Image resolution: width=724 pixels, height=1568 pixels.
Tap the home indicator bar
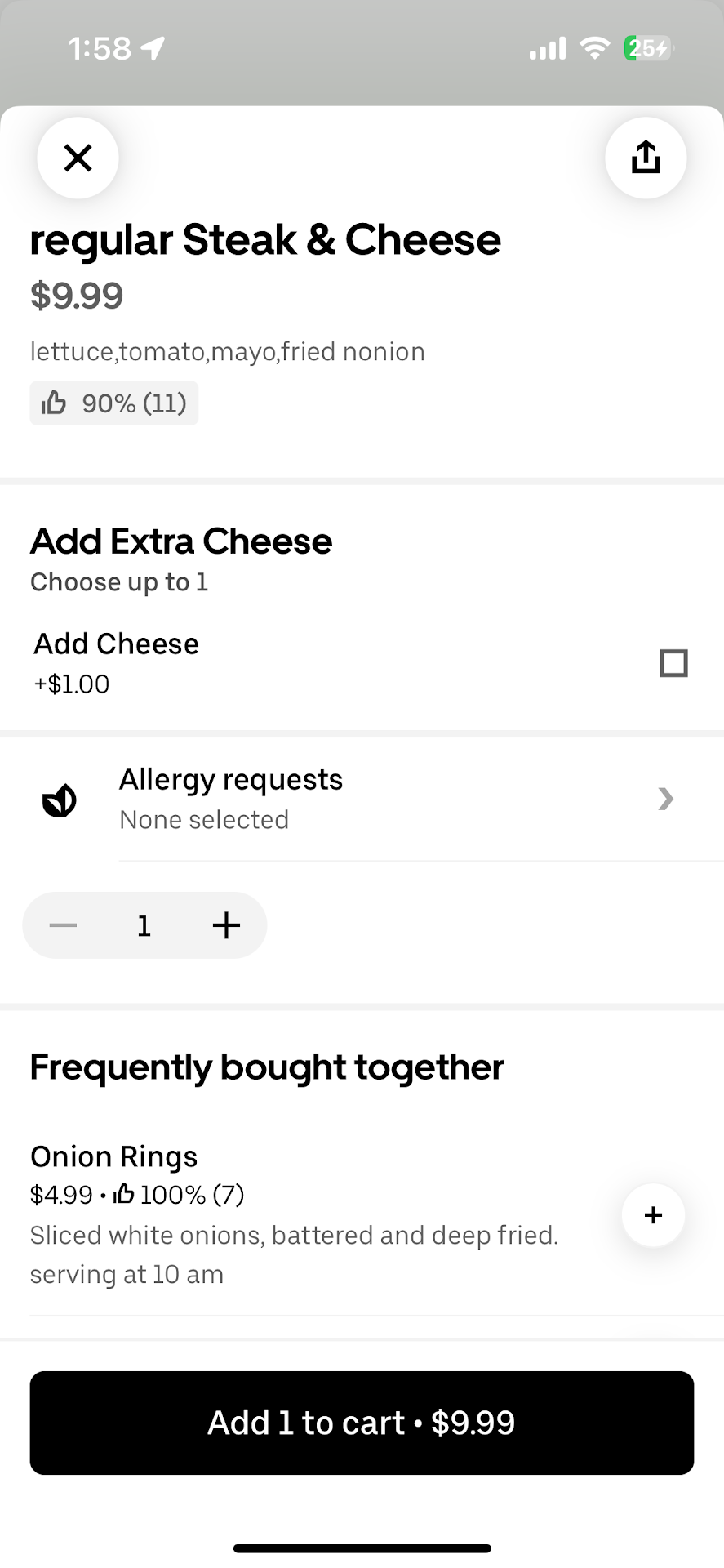(x=362, y=1548)
